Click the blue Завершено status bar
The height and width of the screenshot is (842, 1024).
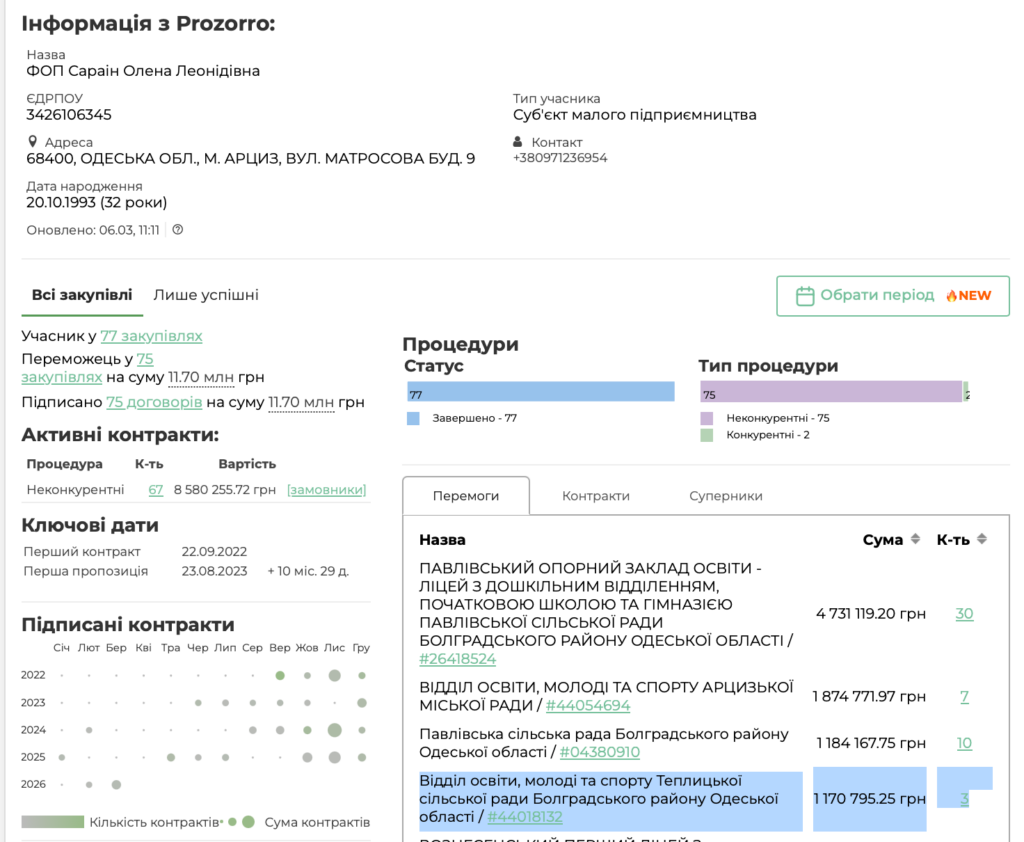click(x=540, y=392)
